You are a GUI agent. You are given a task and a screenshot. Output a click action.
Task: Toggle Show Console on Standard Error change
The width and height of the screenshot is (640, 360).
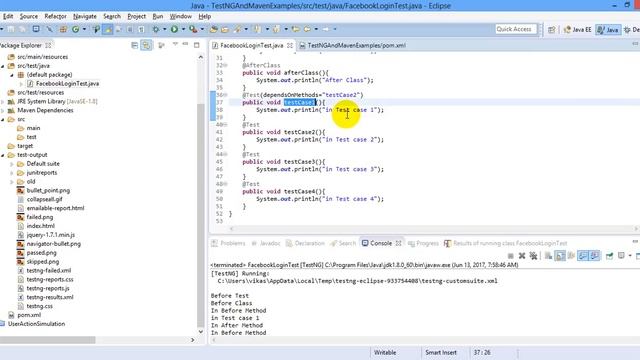click(x=594, y=256)
